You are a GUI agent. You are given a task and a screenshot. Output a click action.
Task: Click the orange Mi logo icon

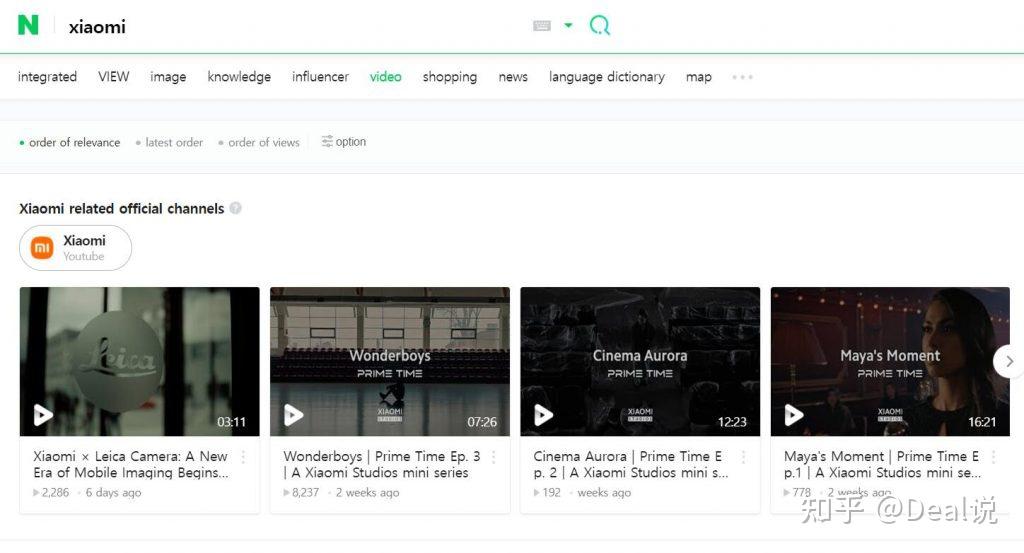point(42,248)
